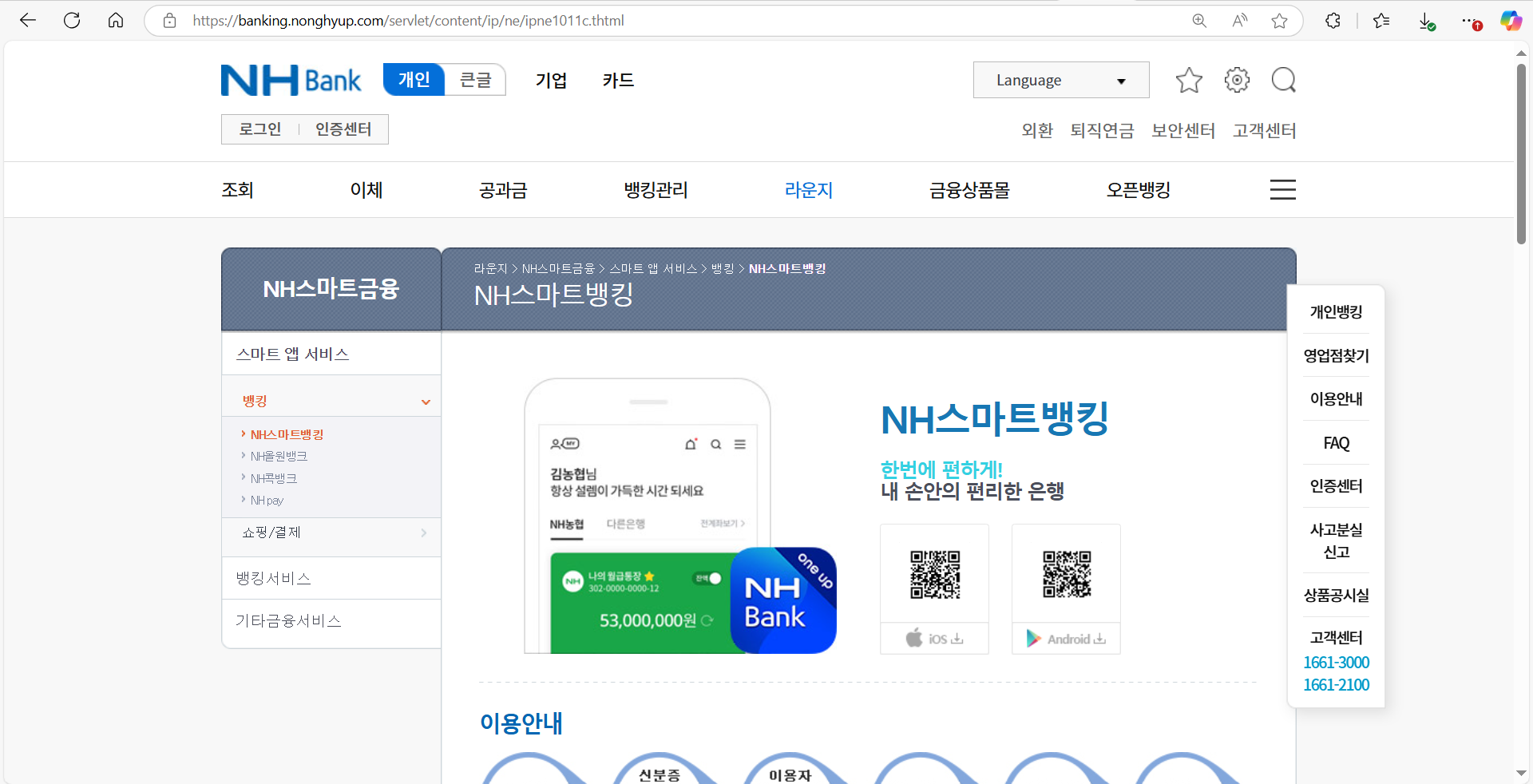Click the NH Bank one up app icon
The width and height of the screenshot is (1533, 784).
tap(783, 600)
